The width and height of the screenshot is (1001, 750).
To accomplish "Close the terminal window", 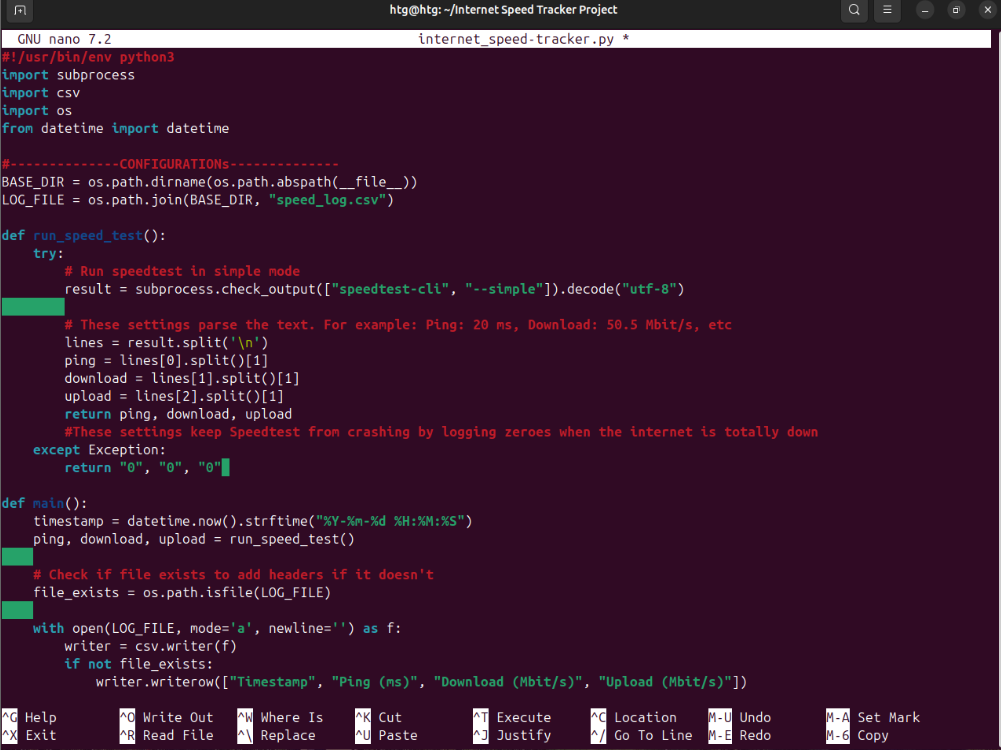I will 987,10.
